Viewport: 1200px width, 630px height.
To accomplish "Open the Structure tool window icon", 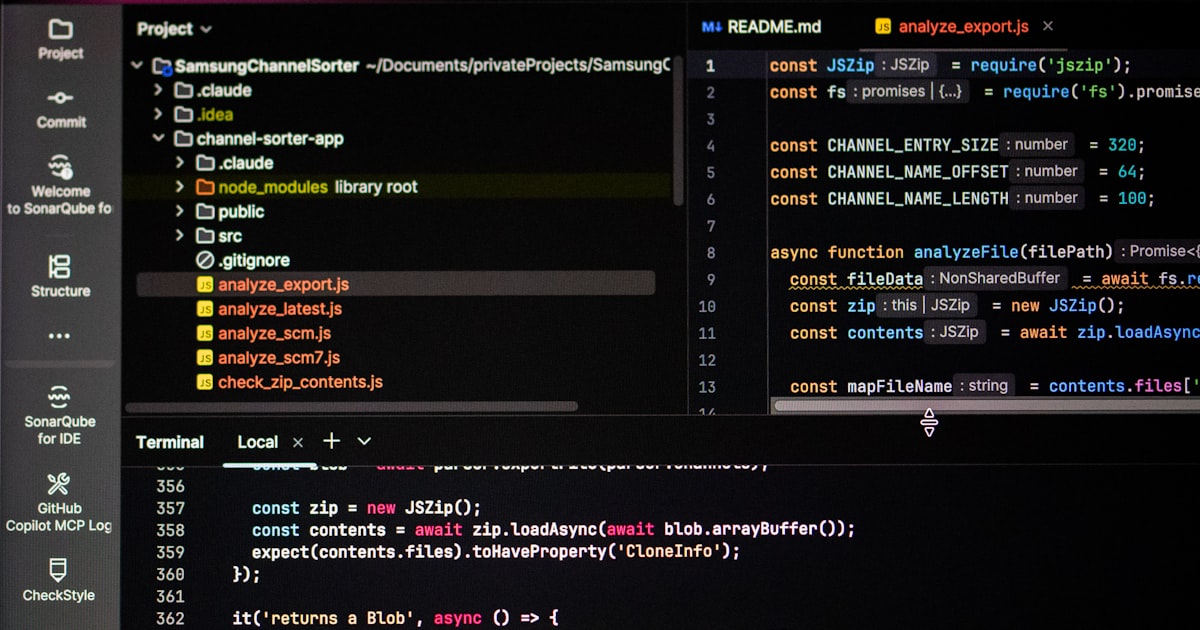I will pyautogui.click(x=60, y=266).
